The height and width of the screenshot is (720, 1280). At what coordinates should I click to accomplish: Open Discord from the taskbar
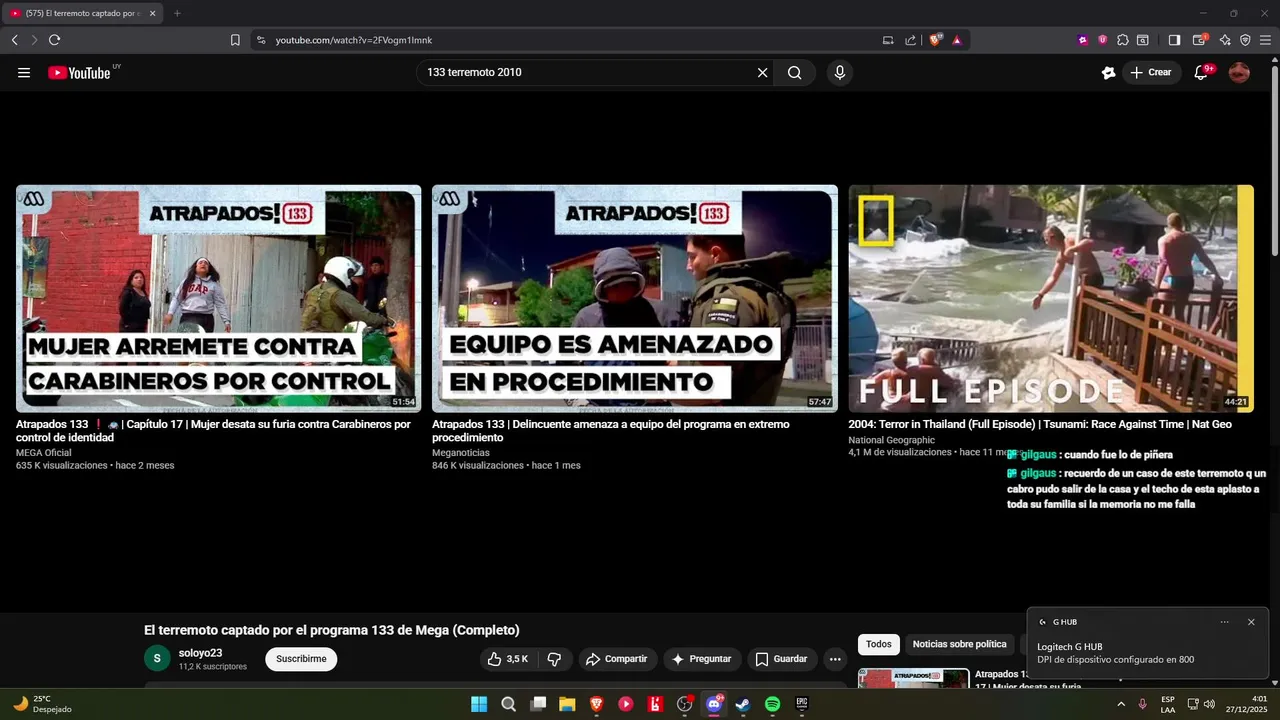click(714, 704)
